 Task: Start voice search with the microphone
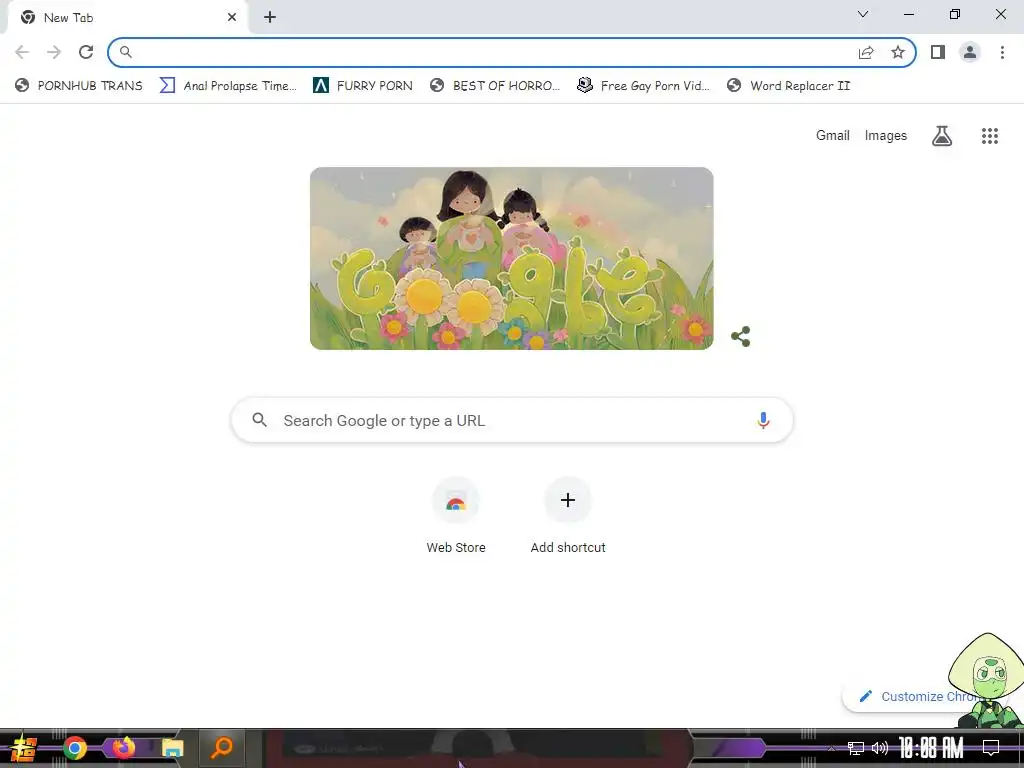coord(763,421)
